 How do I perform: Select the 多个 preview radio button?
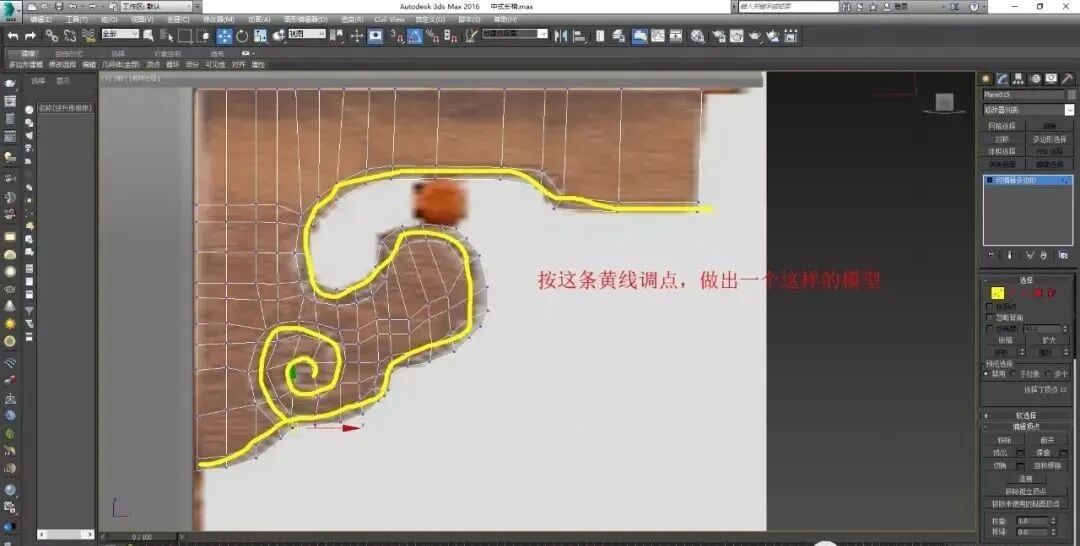[1048, 374]
